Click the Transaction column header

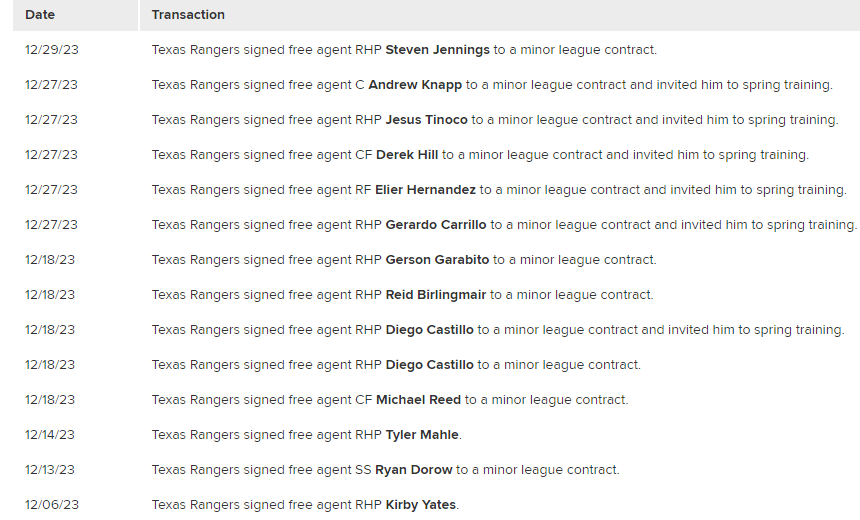click(x=188, y=15)
